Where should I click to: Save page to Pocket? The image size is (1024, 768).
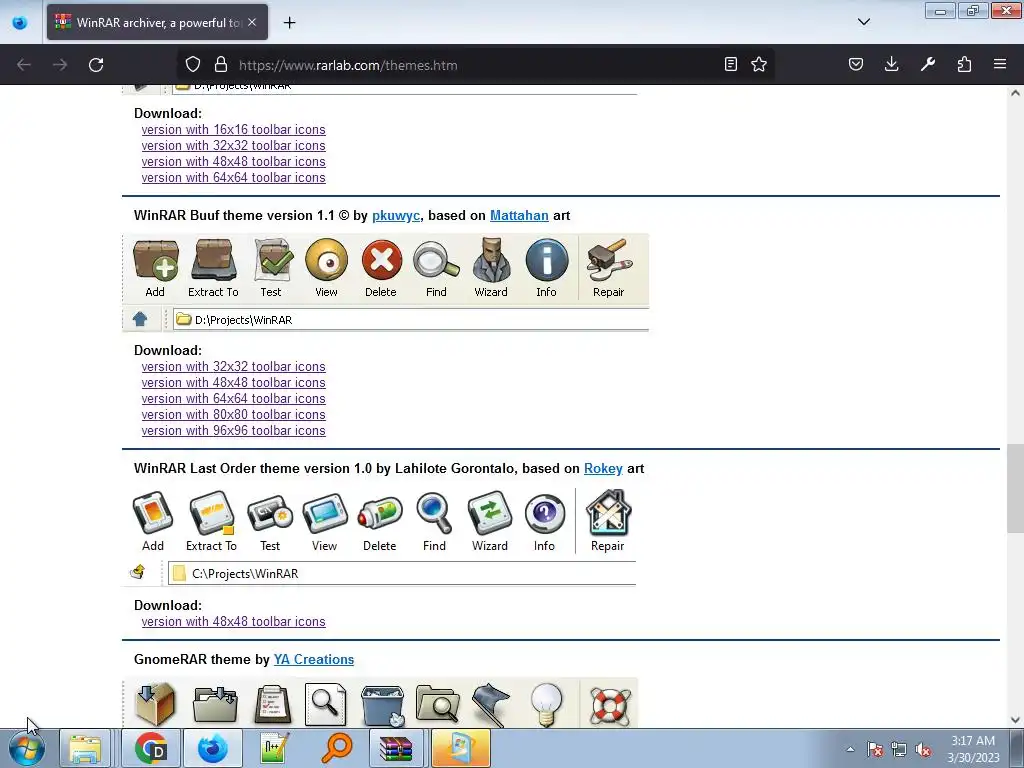(x=856, y=64)
